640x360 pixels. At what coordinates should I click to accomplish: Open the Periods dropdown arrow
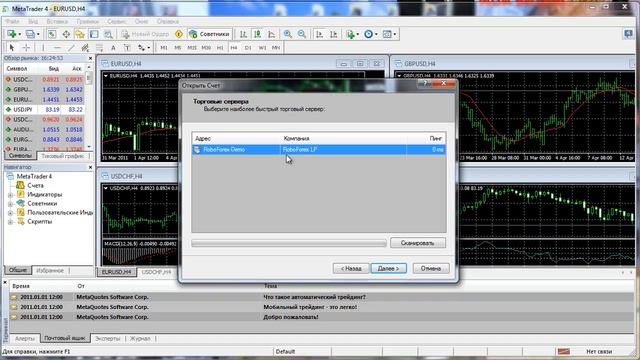(x=376, y=34)
